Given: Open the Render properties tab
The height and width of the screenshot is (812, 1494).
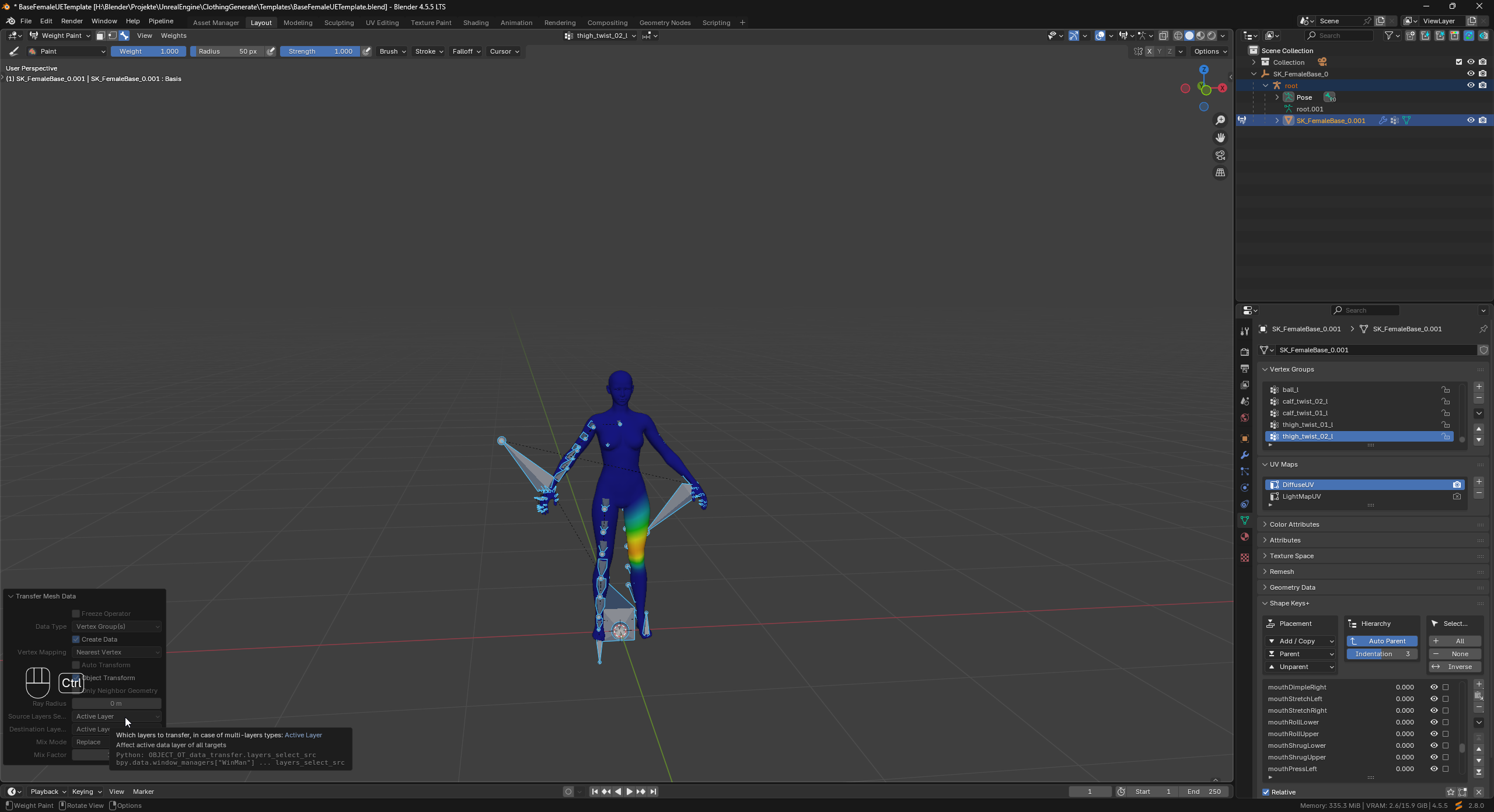Looking at the screenshot, I should pyautogui.click(x=1244, y=353).
